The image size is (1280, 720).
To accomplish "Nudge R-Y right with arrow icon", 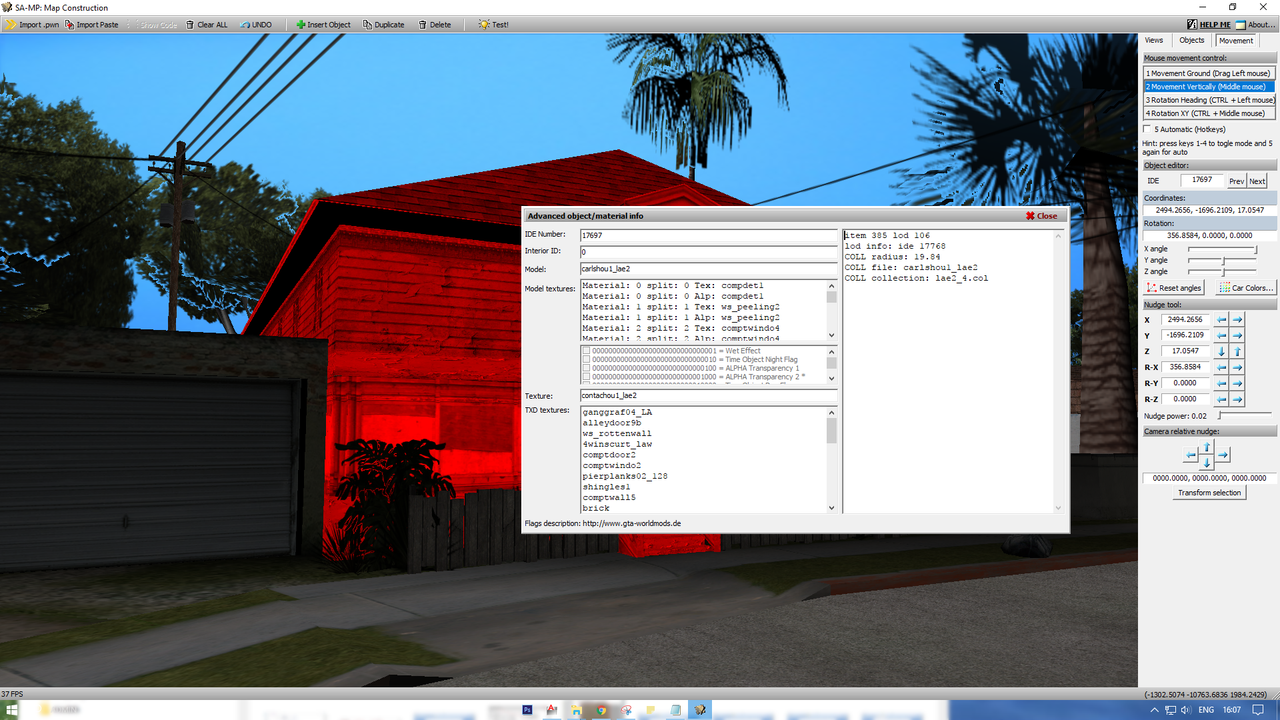I will 1238,383.
